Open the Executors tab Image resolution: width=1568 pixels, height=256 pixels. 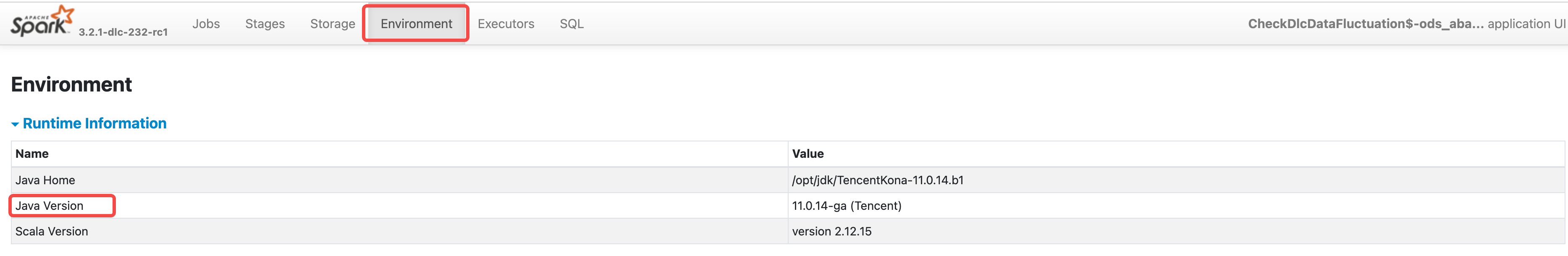[506, 24]
